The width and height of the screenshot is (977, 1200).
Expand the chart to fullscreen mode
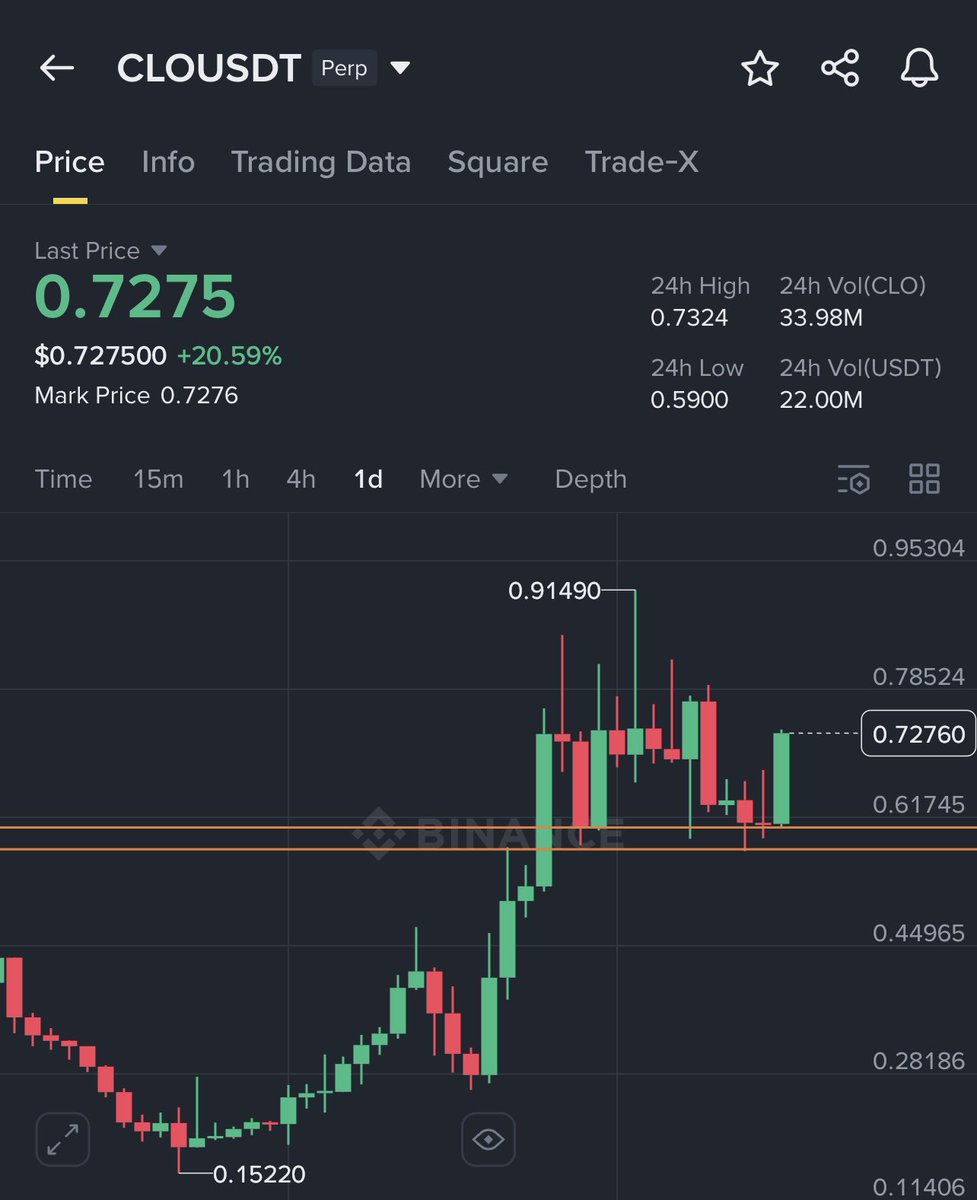(62, 1139)
